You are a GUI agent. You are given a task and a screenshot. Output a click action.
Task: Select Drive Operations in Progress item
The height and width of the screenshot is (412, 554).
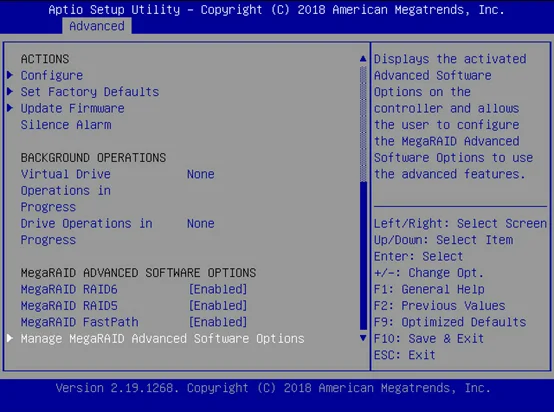(x=87, y=231)
